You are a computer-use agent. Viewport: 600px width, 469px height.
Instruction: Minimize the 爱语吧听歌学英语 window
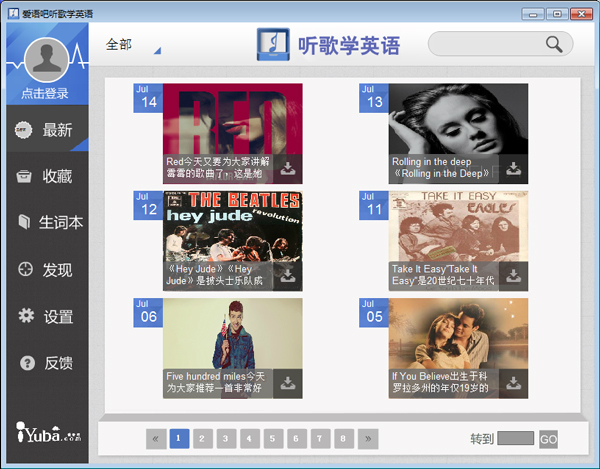pyautogui.click(x=533, y=14)
